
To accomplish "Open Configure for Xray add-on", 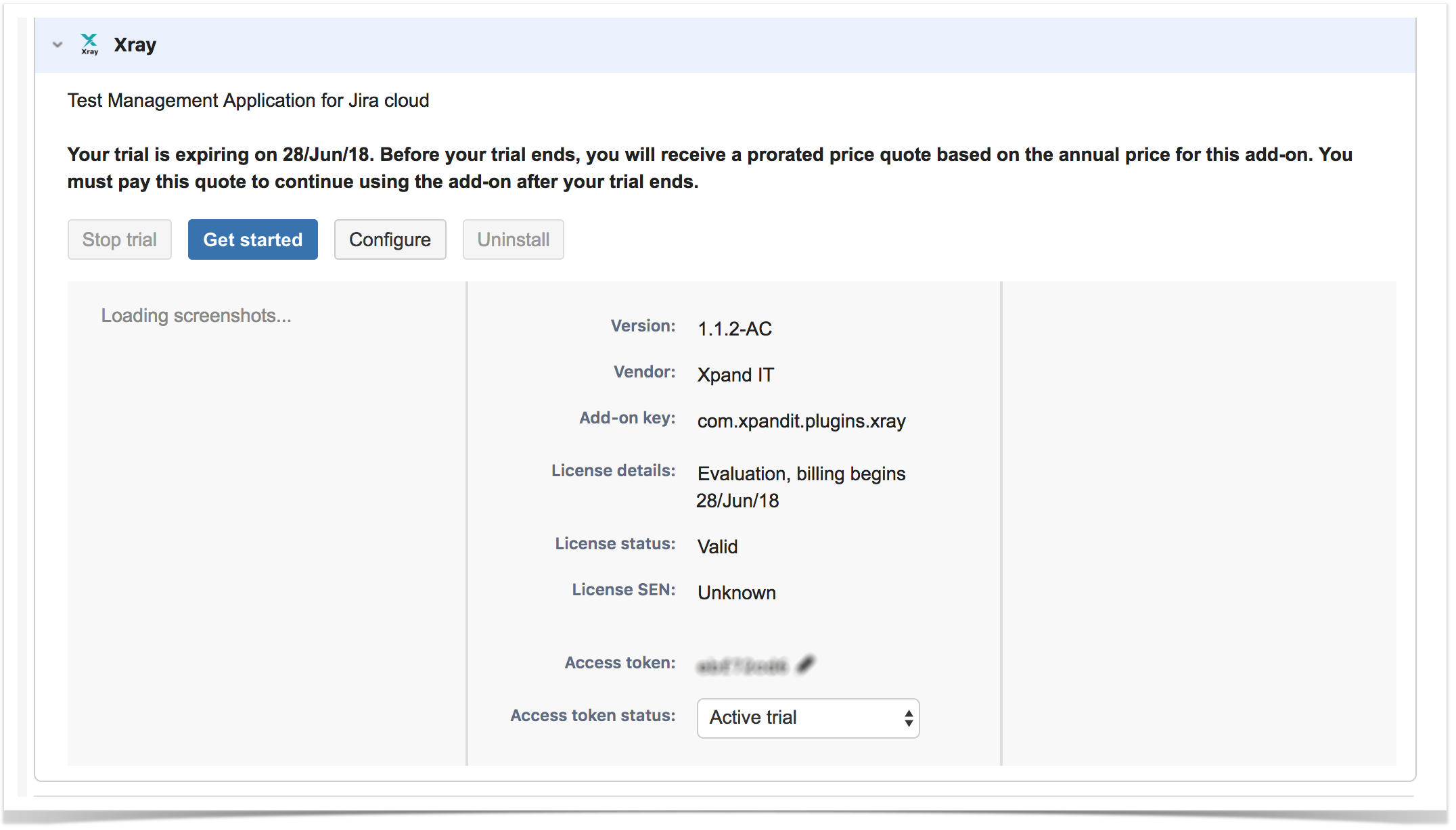I will pyautogui.click(x=390, y=239).
